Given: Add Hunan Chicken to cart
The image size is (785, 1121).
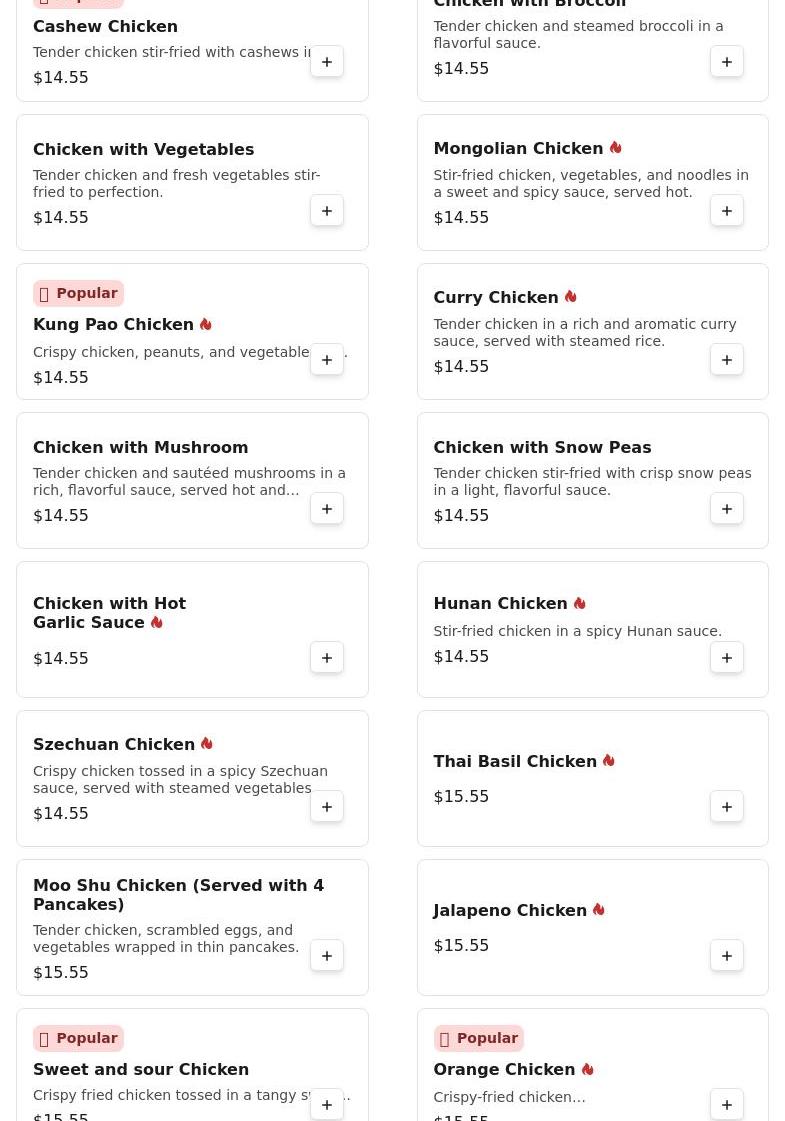Looking at the screenshot, I should (727, 658).
